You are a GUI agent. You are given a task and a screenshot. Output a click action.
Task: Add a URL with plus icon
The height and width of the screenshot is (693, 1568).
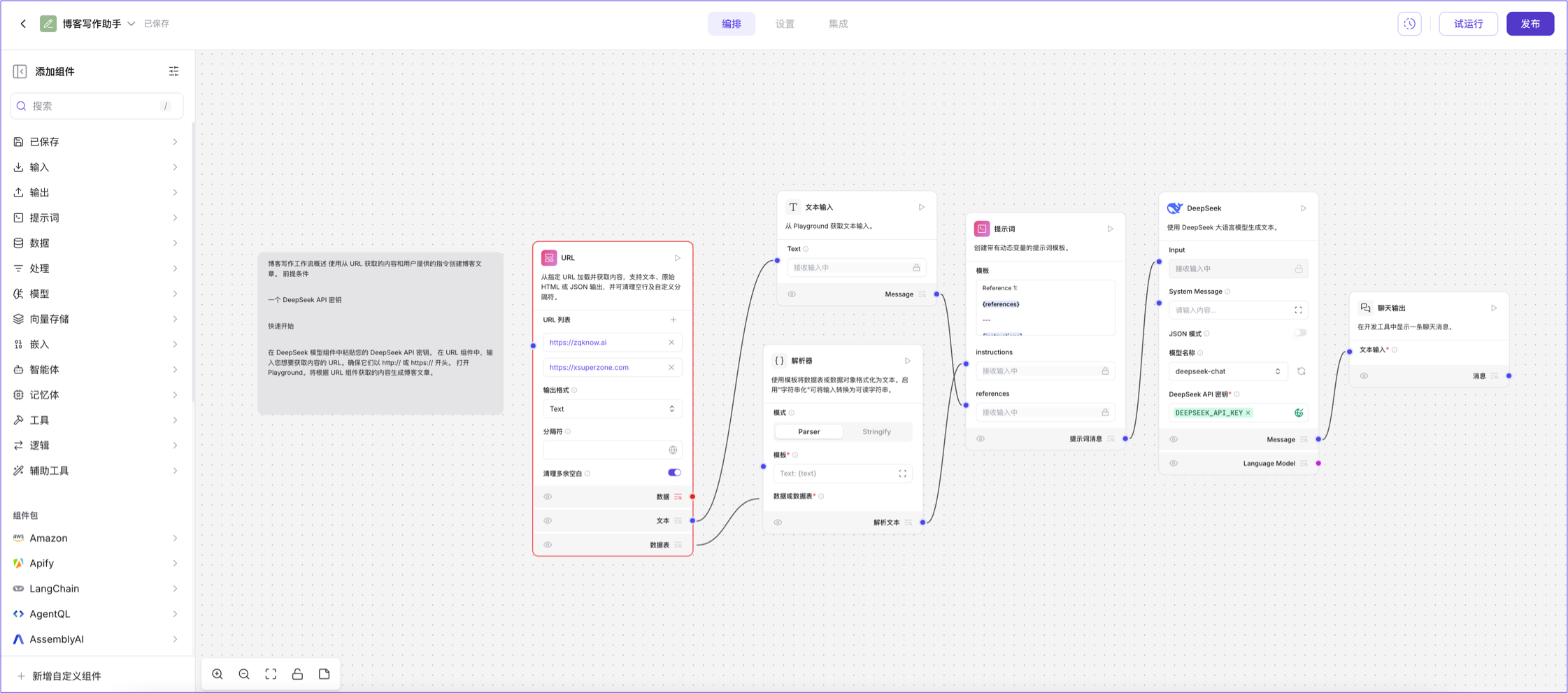click(673, 320)
